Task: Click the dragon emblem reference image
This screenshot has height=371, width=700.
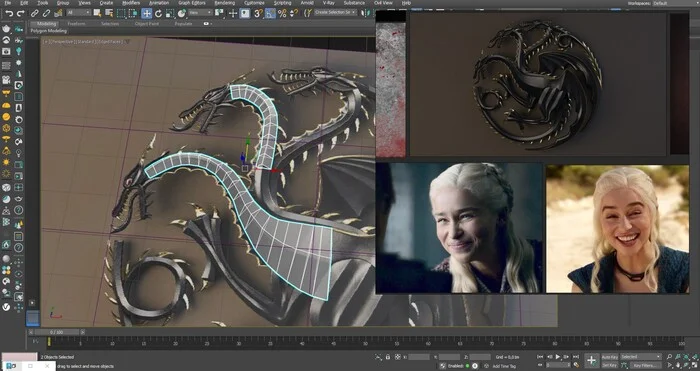Action: pyautogui.click(x=538, y=85)
